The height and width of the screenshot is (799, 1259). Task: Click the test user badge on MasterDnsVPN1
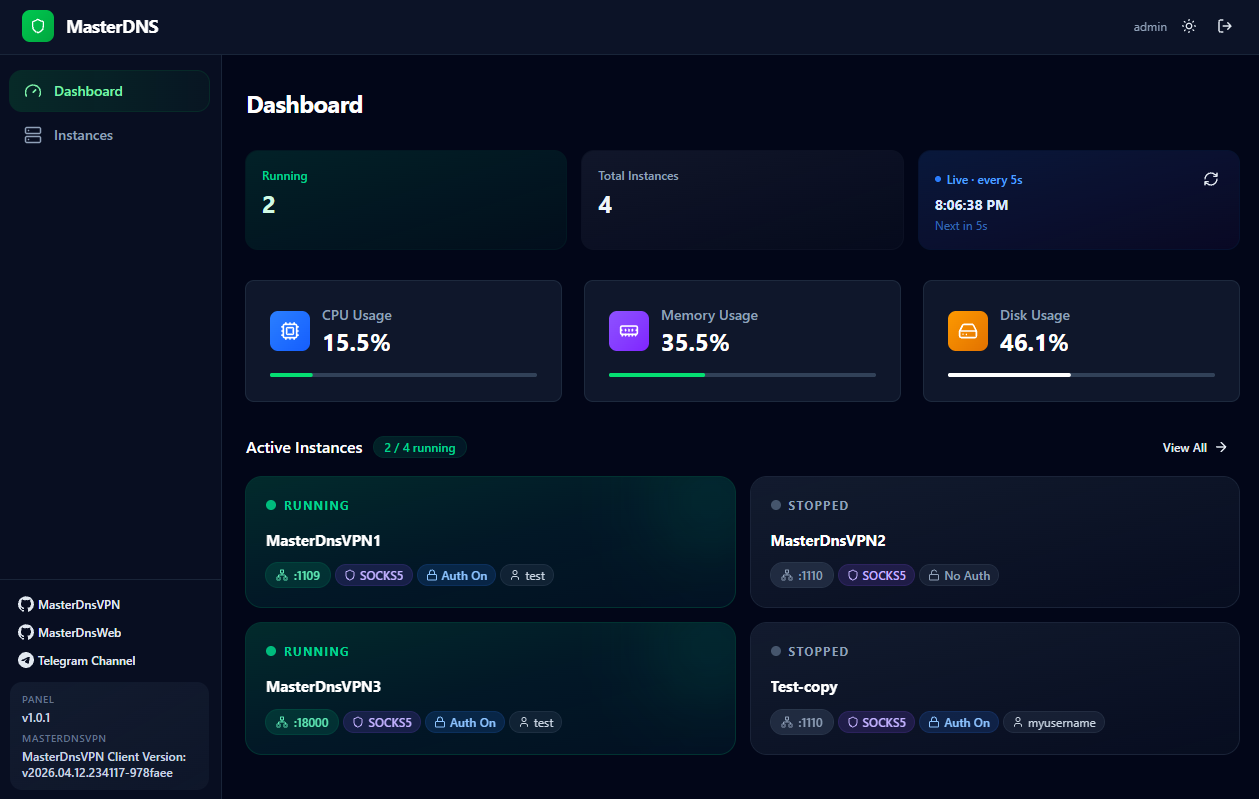click(x=527, y=576)
